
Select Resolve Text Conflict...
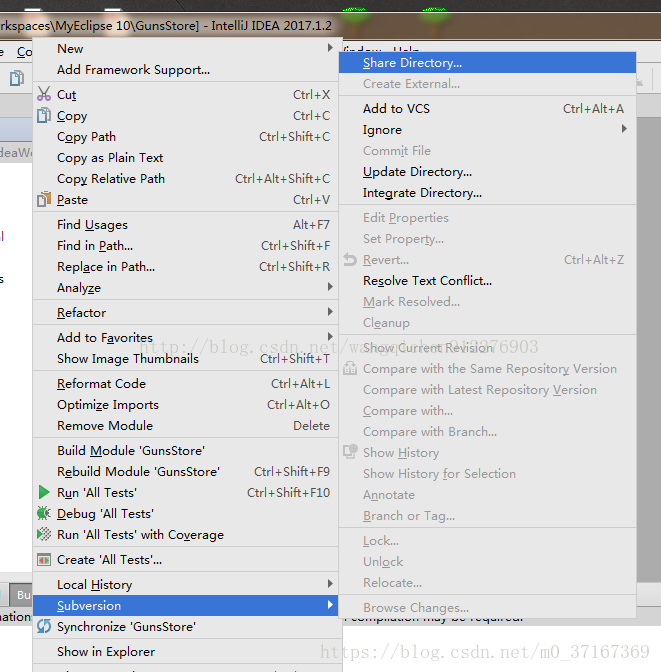(487, 280)
